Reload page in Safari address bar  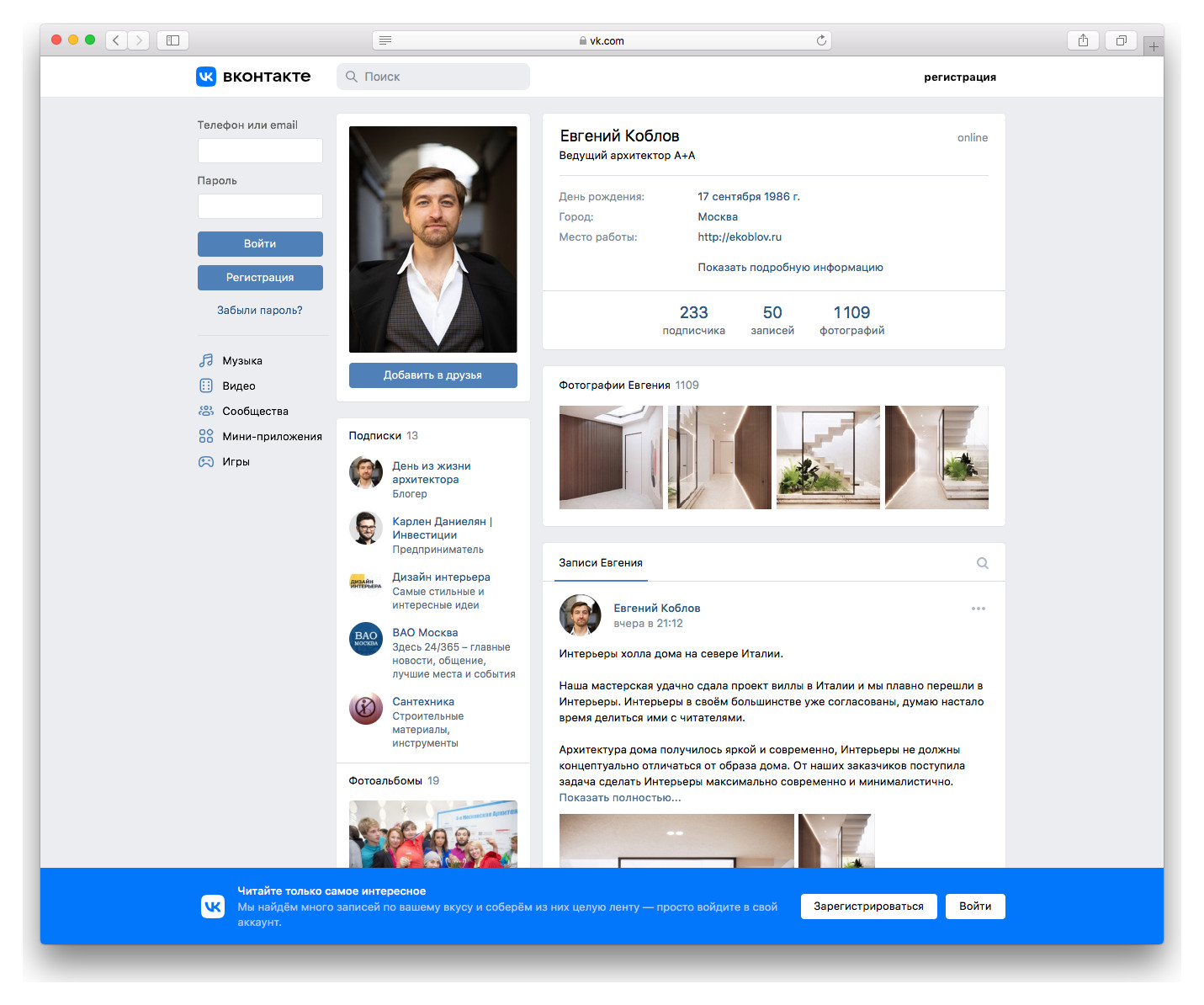(x=821, y=40)
